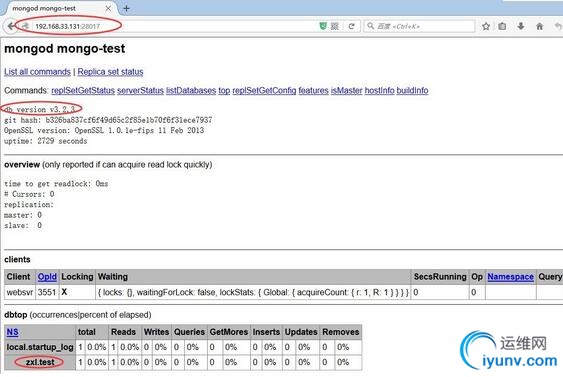The image size is (563, 377).
Task: Click the search magnifier icon
Action: [371, 26]
